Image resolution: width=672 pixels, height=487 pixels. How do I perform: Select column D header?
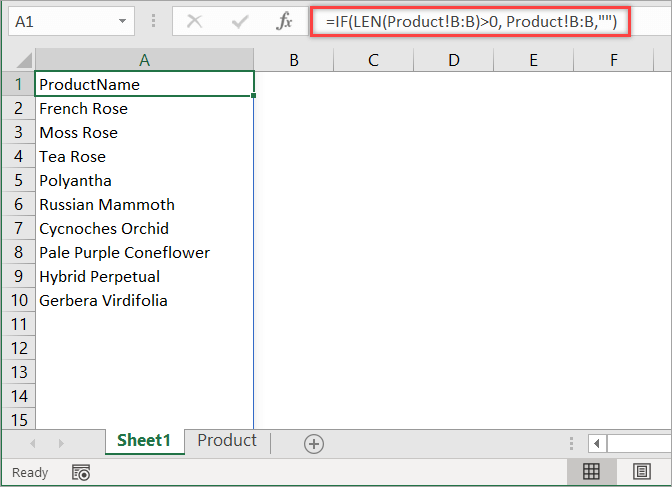453,60
